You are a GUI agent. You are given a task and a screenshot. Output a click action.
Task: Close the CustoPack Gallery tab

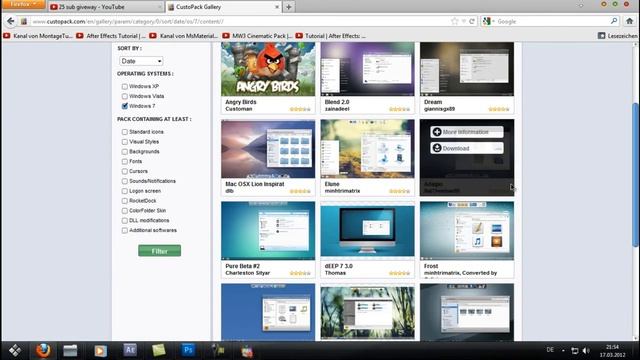tap(277, 7)
